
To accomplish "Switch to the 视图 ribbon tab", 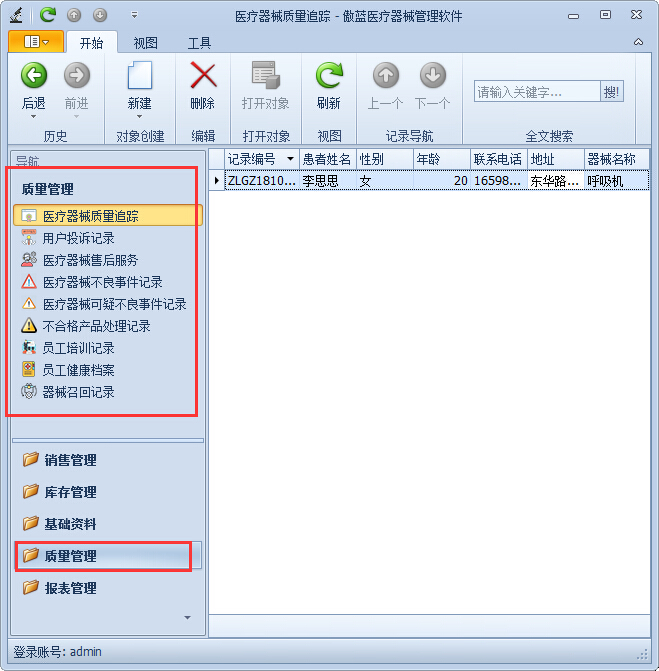I will point(146,43).
